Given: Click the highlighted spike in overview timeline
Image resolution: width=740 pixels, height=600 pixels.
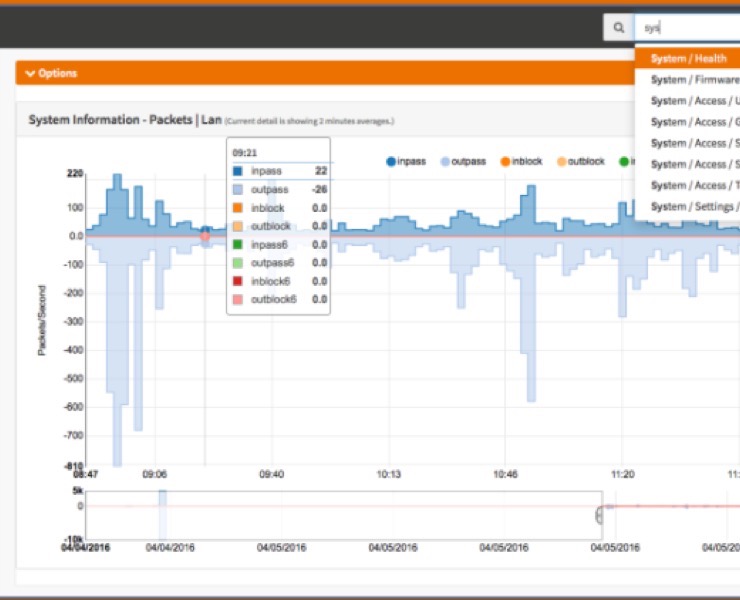Looking at the screenshot, I should pyautogui.click(x=162, y=515).
